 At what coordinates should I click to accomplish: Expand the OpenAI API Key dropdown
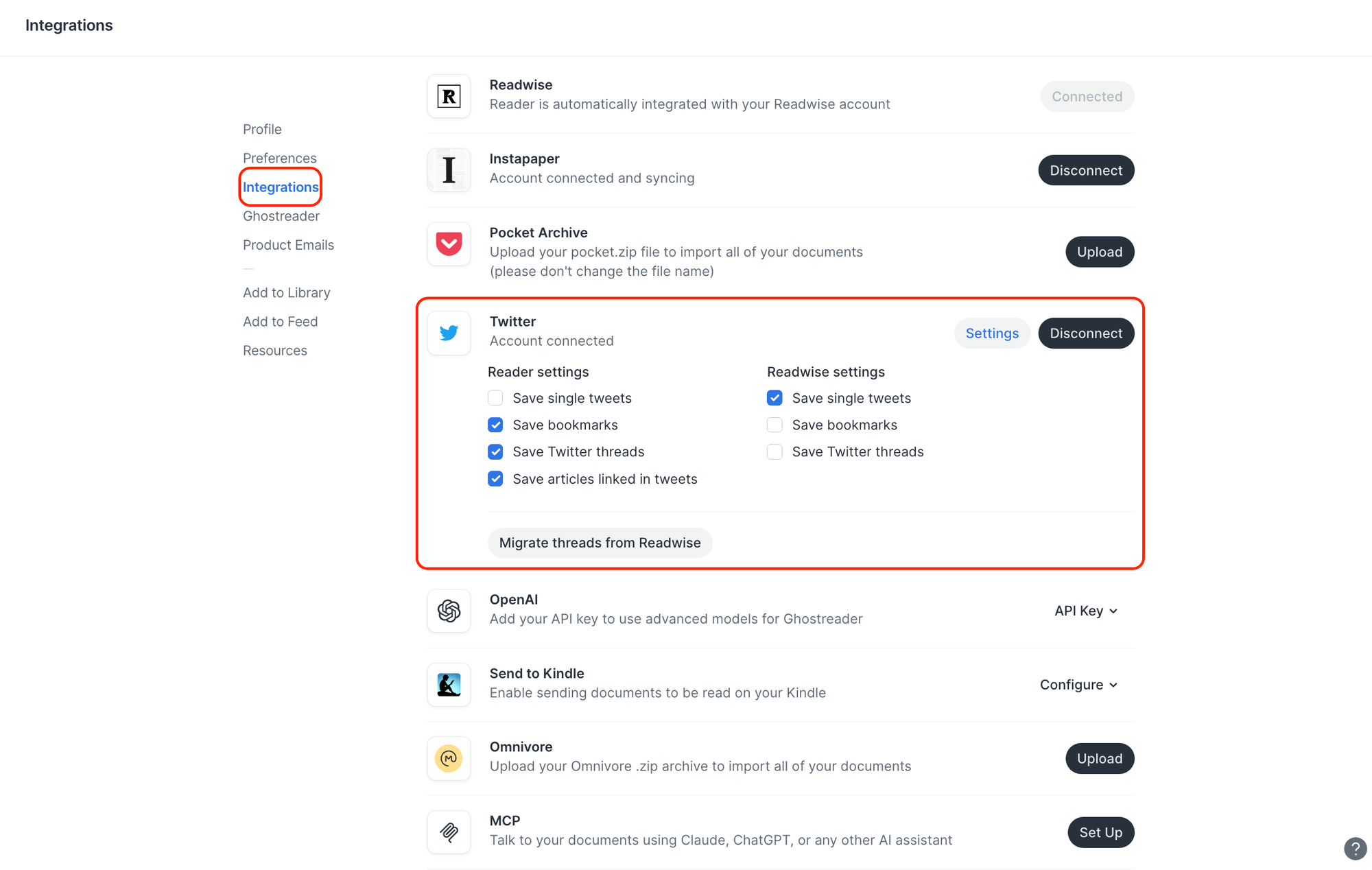point(1086,611)
